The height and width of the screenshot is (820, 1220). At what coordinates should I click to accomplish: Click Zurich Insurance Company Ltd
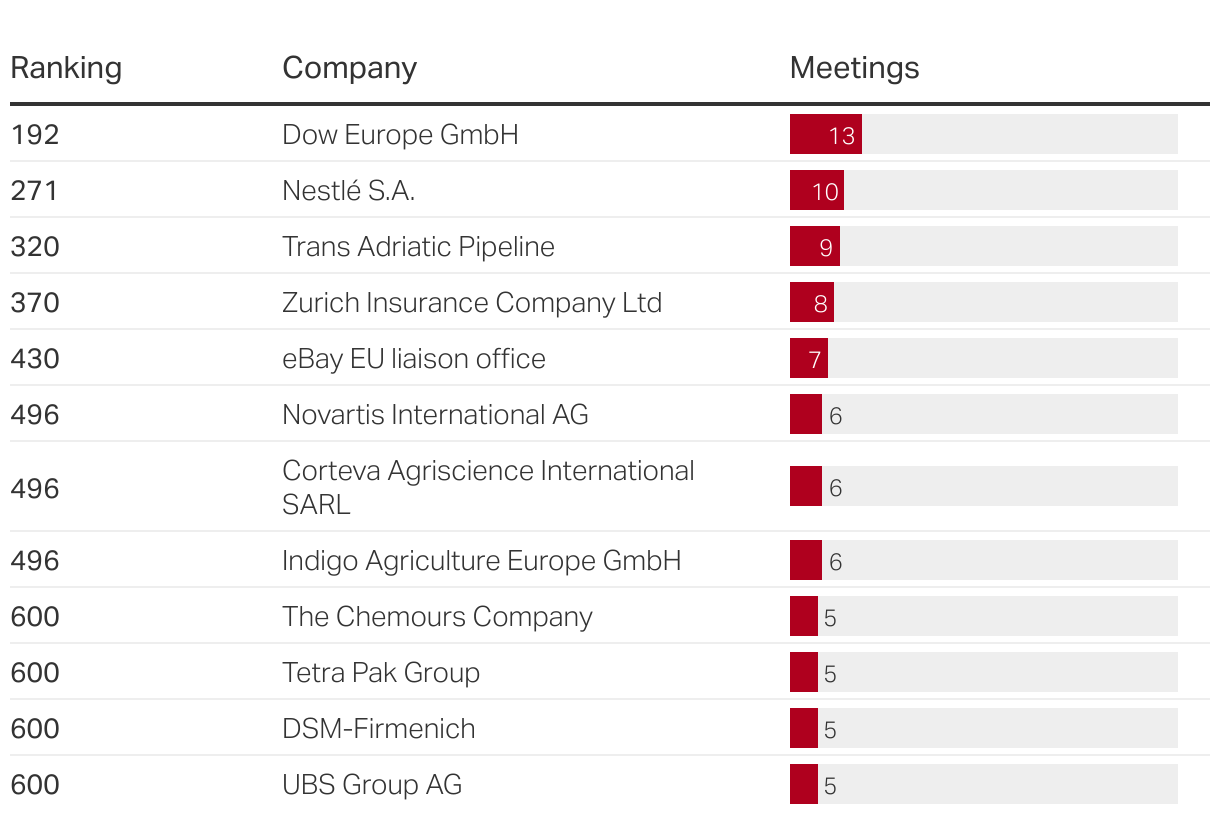(x=472, y=302)
